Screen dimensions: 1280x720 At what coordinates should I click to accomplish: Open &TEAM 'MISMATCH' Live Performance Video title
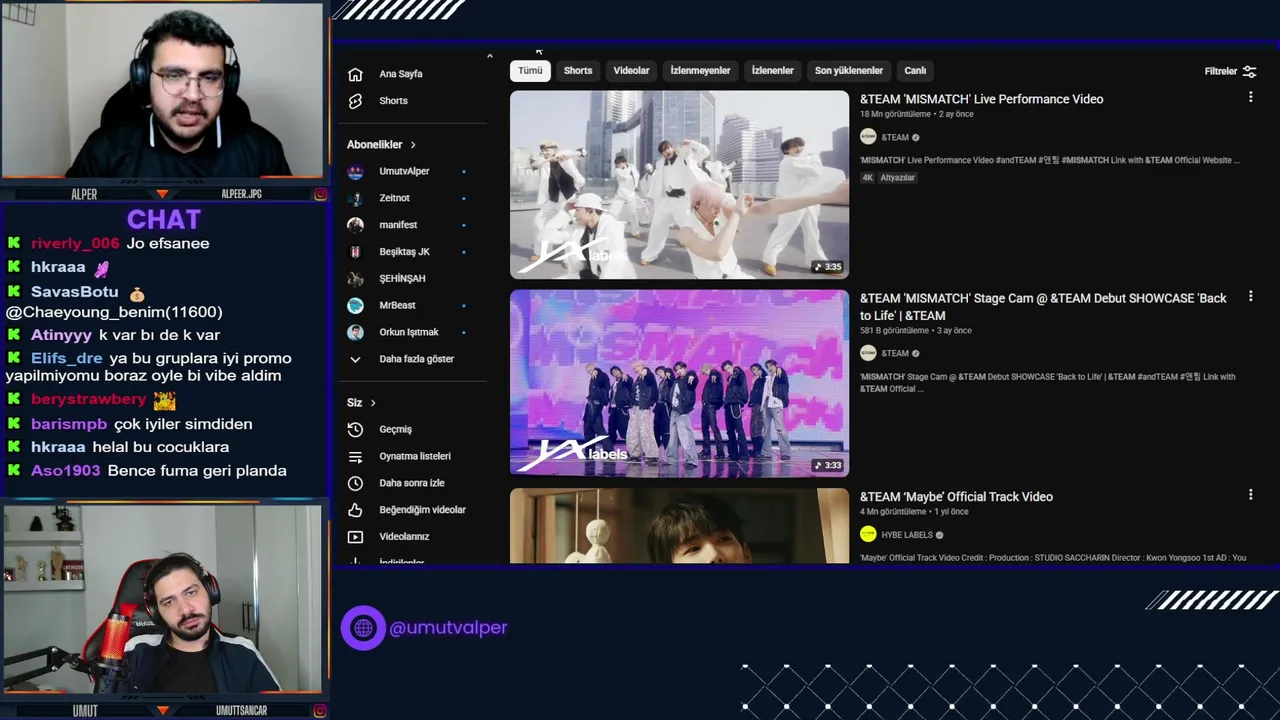(x=981, y=99)
